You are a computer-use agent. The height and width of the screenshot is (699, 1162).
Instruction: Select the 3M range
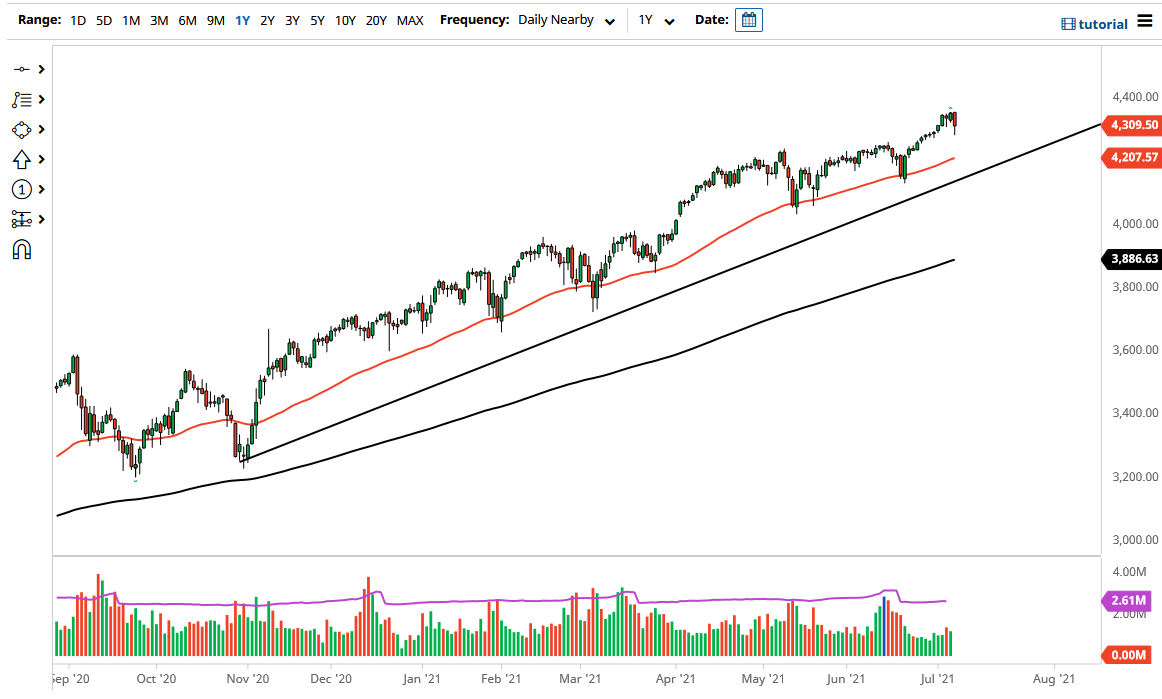(x=158, y=19)
